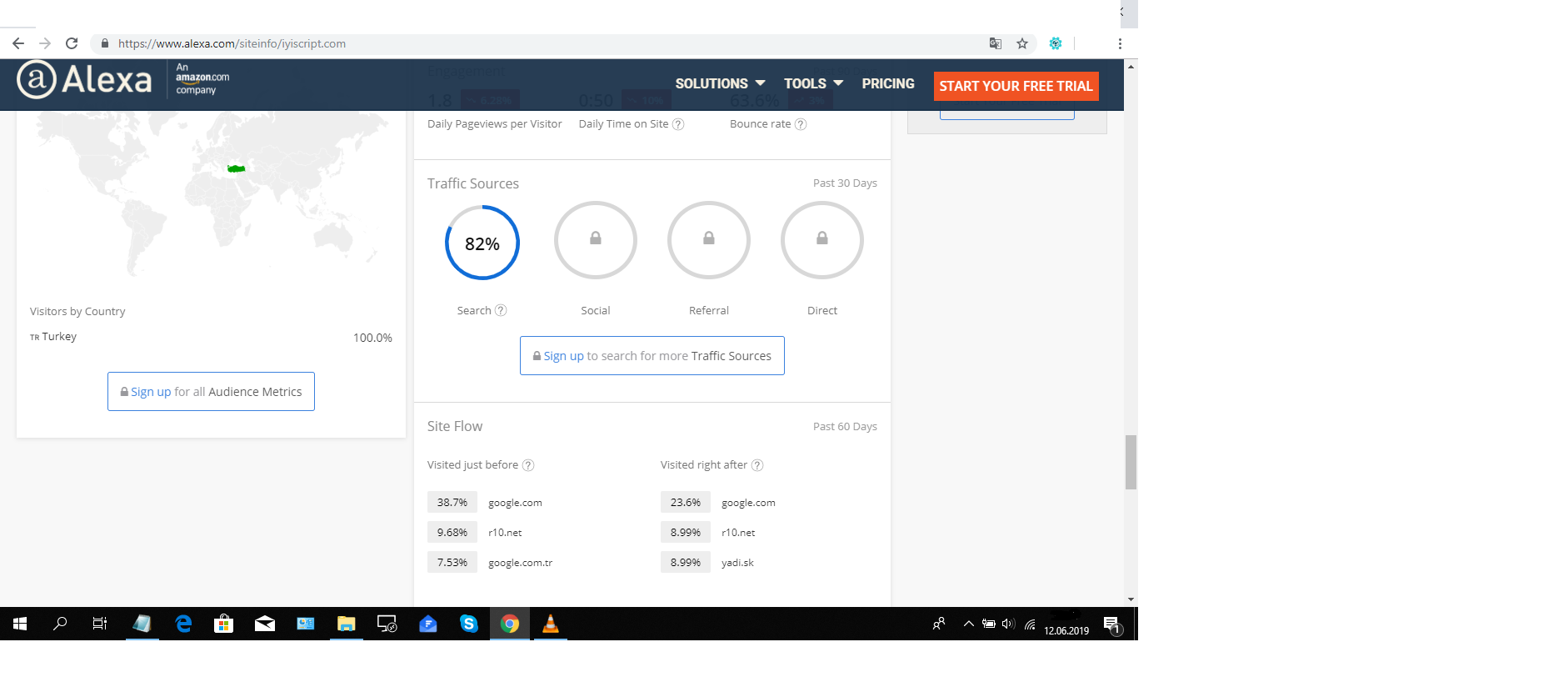Reload the current Alexa page
Image resolution: width=1568 pixels, height=687 pixels.
click(72, 43)
